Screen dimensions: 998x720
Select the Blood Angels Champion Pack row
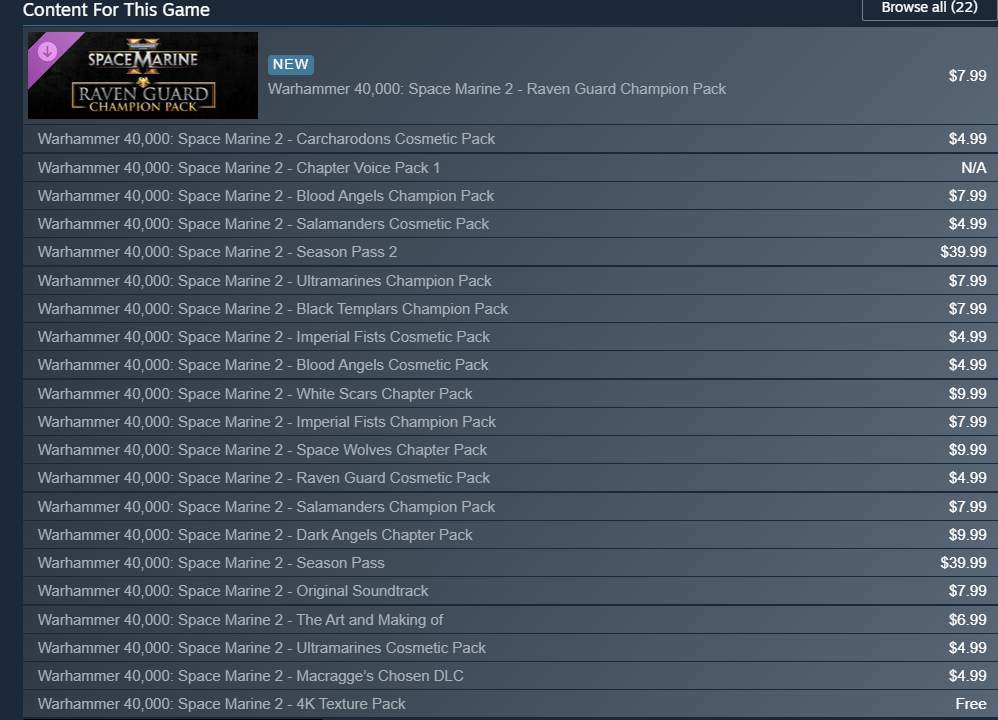[x=510, y=195]
